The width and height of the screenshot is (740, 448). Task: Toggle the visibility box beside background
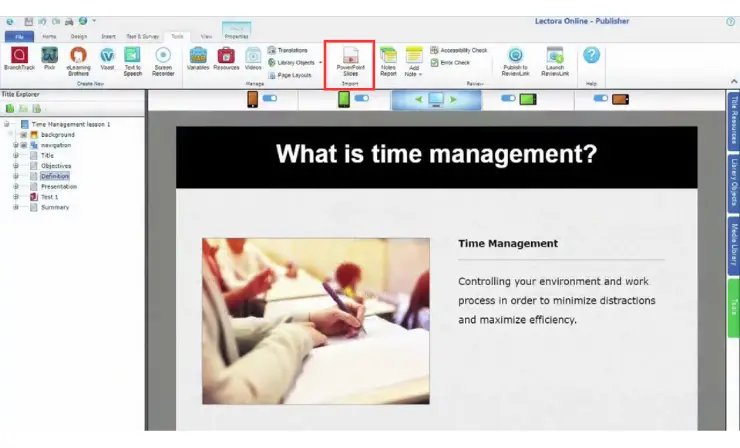23,135
